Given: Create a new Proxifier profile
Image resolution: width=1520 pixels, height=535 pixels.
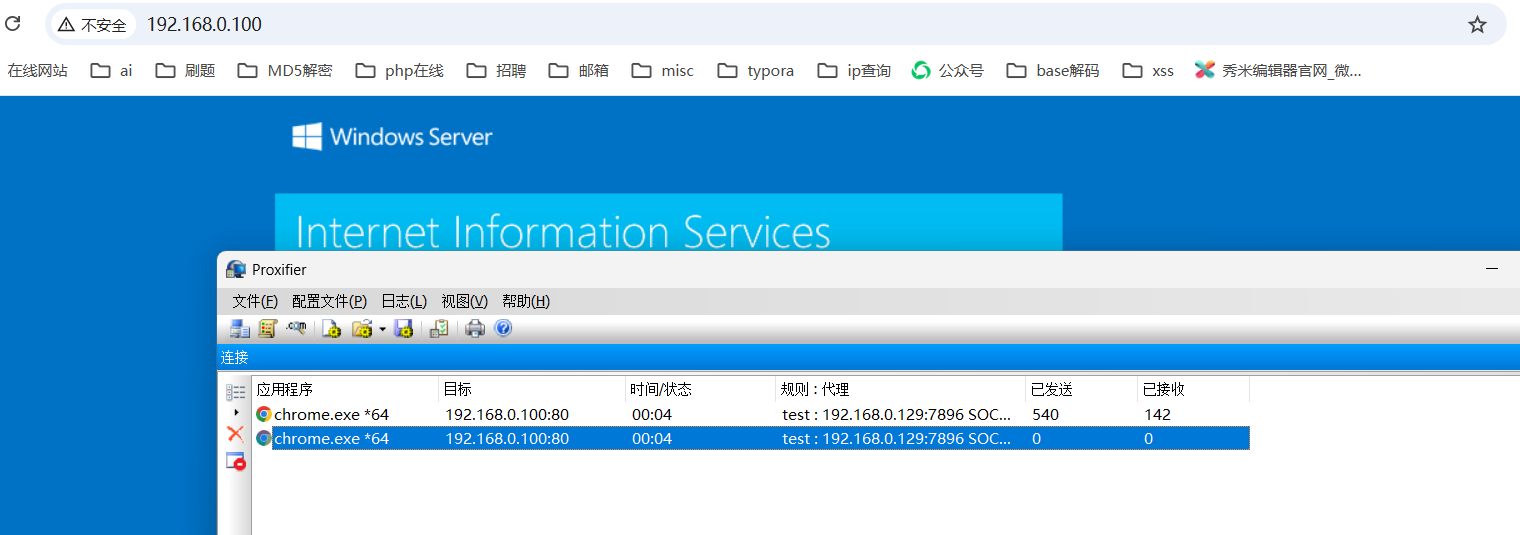Looking at the screenshot, I should tap(332, 328).
